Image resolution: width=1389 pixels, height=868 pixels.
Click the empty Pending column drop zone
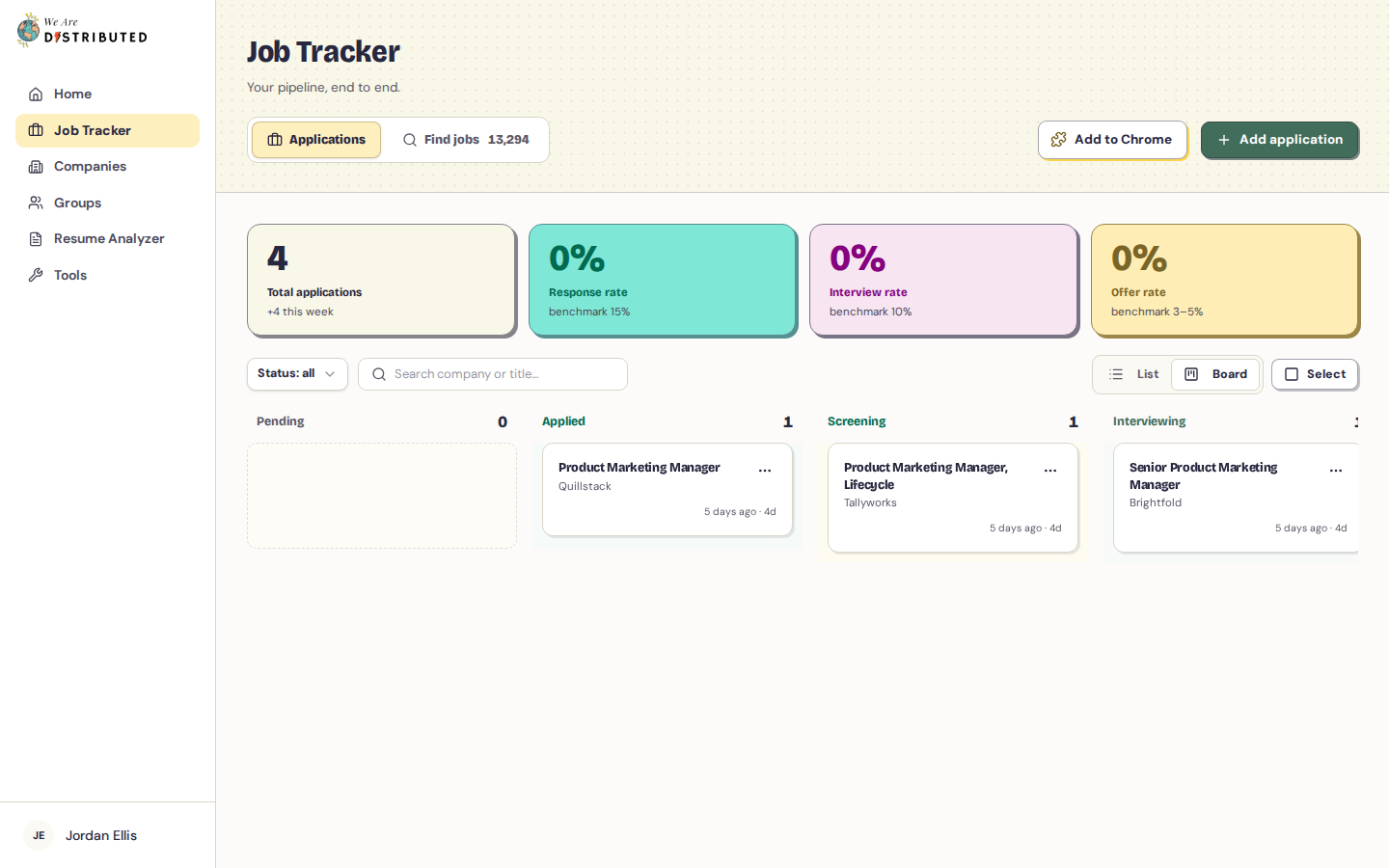382,496
